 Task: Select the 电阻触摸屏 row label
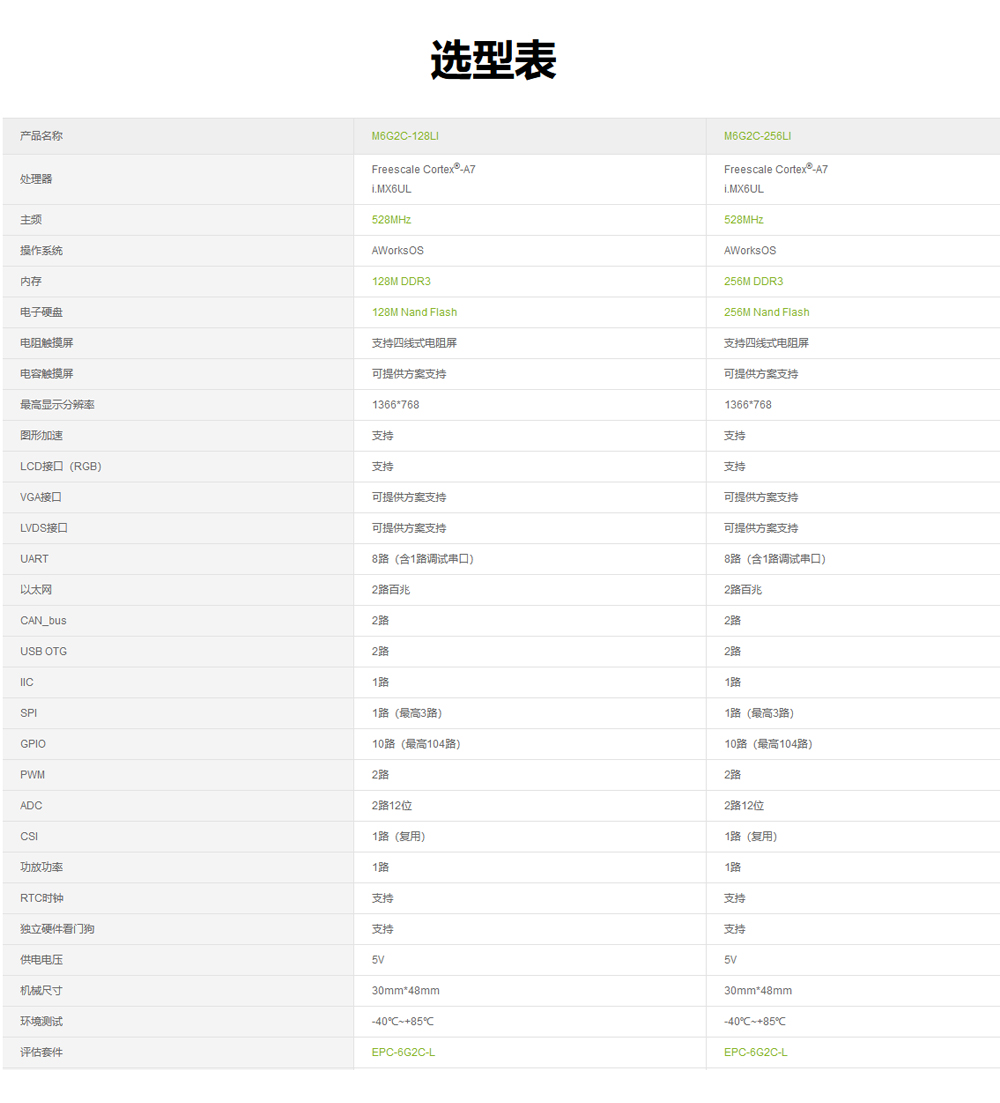pos(46,343)
